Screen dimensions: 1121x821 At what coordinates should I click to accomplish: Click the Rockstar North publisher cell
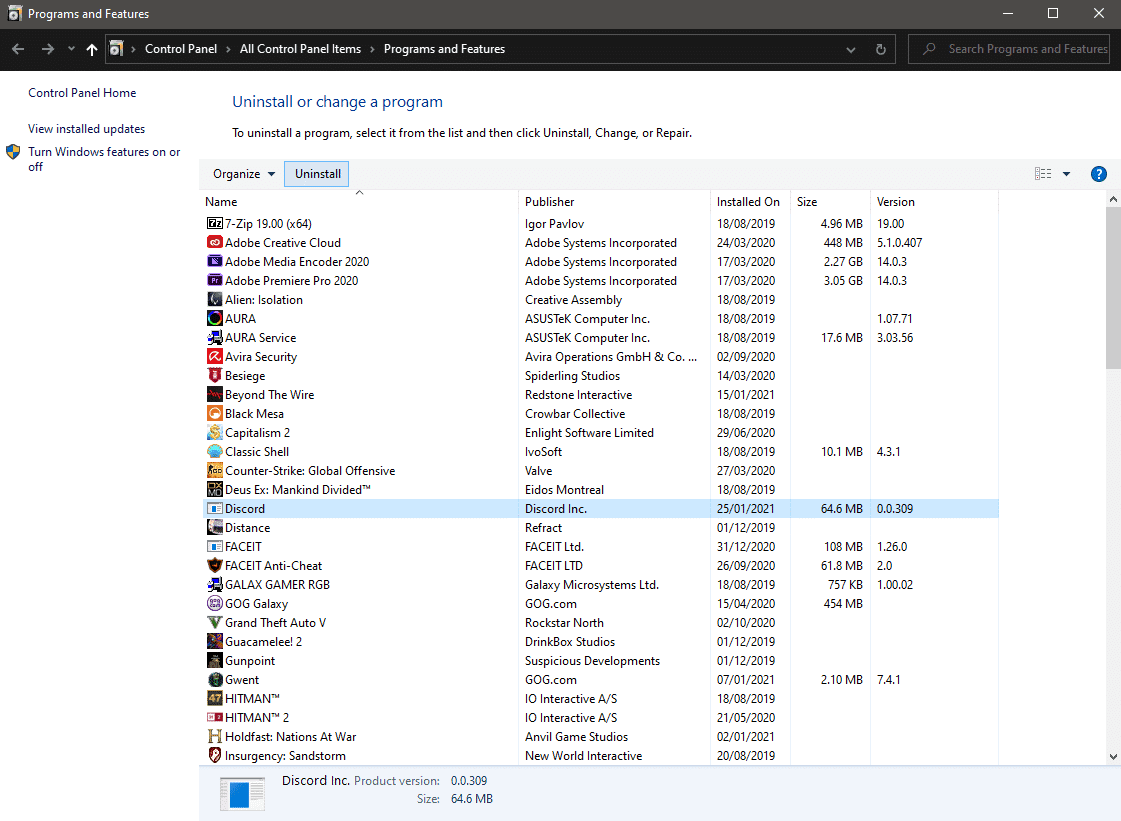(564, 623)
